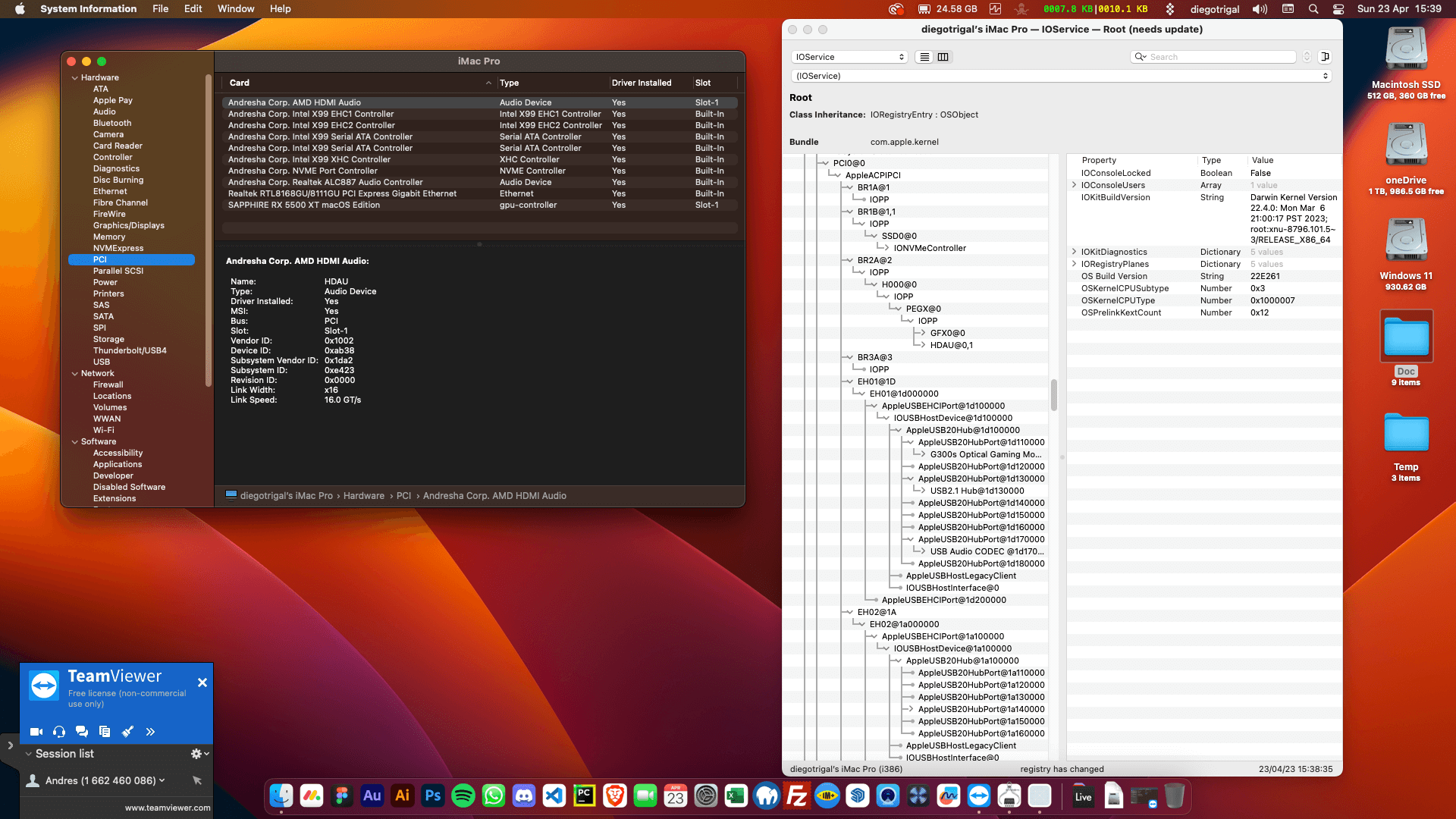Open the Window menu

(x=236, y=9)
